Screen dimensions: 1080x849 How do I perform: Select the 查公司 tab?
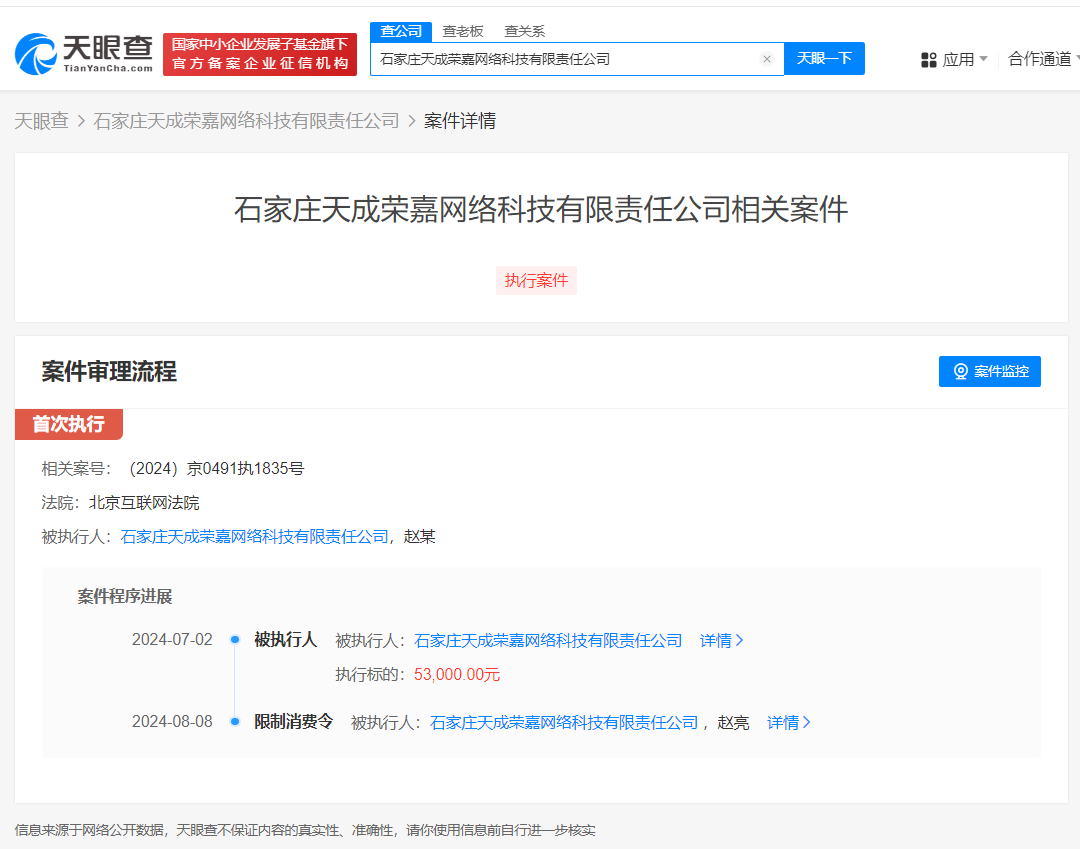pyautogui.click(x=400, y=31)
